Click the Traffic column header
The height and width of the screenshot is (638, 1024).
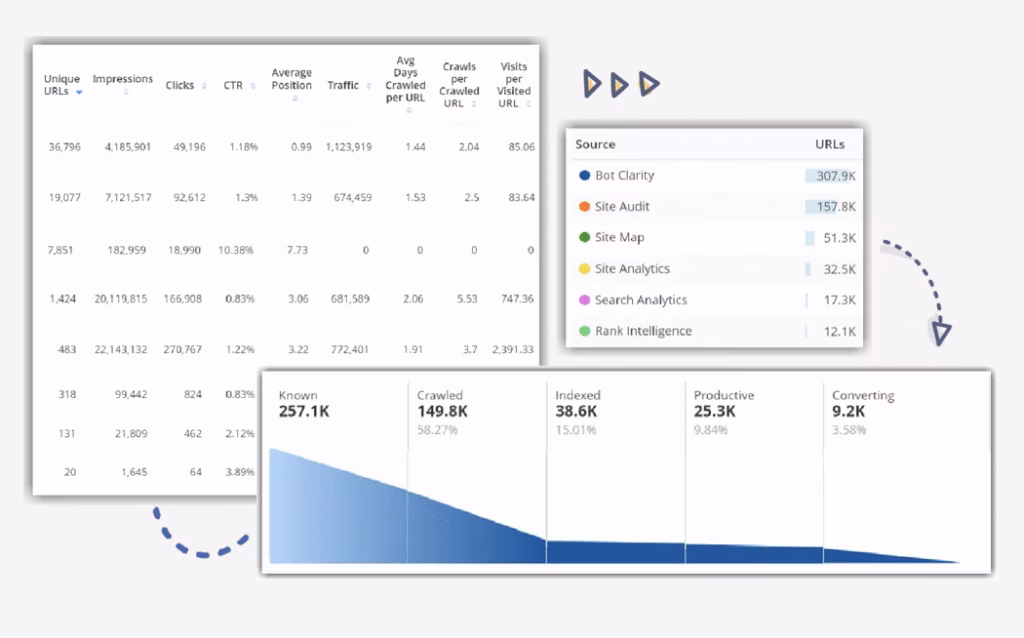click(x=345, y=86)
